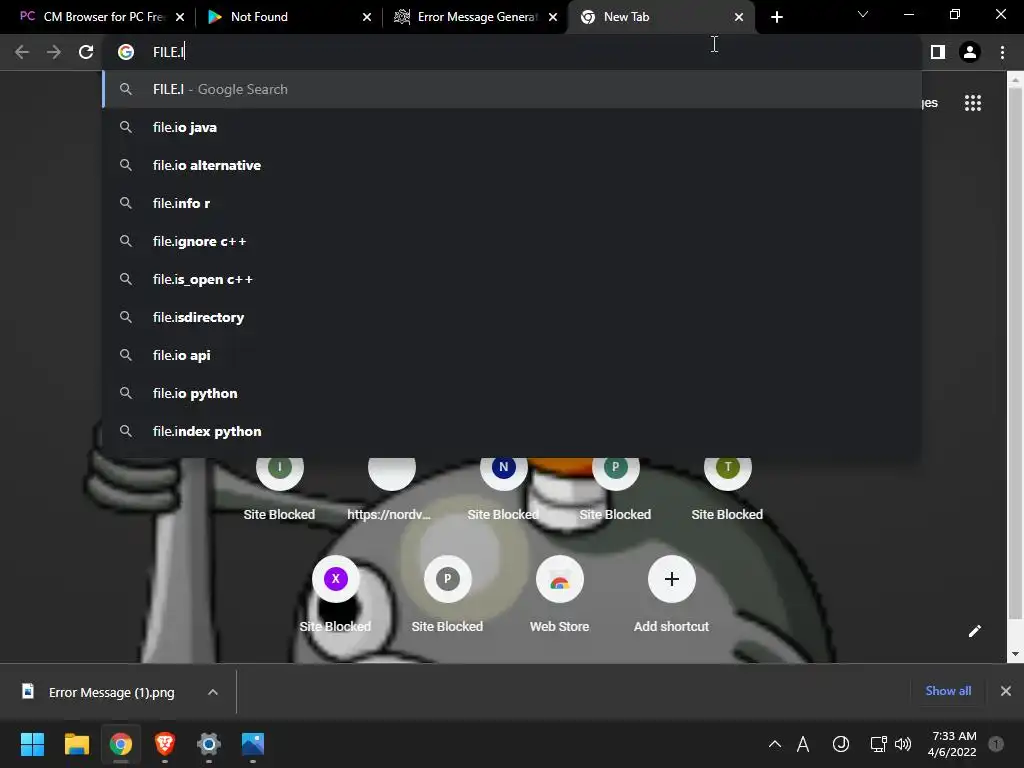This screenshot has height=768, width=1024.
Task: Open the purple 'X' Site Blocked shortcut
Action: tap(336, 596)
